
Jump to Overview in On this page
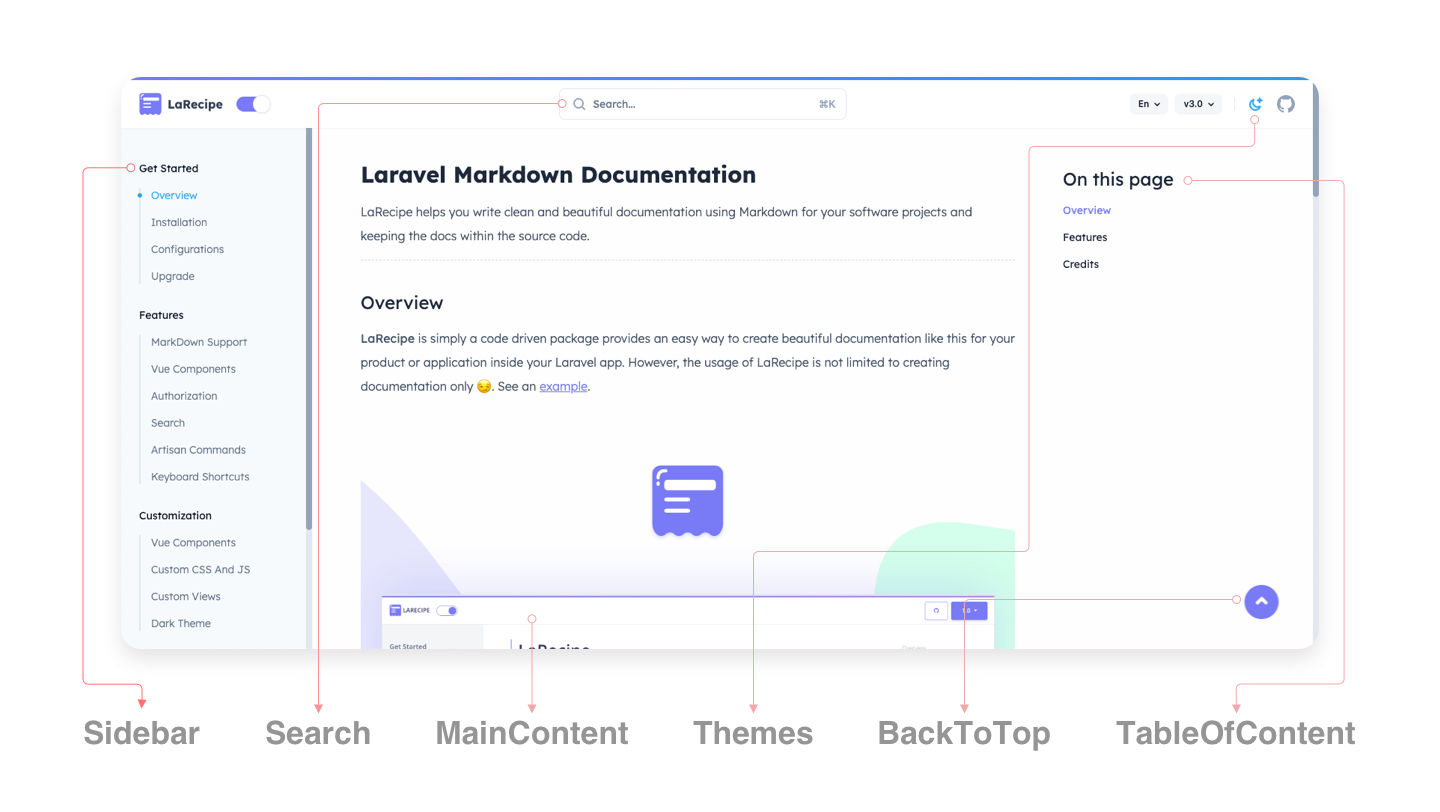[x=1087, y=211]
